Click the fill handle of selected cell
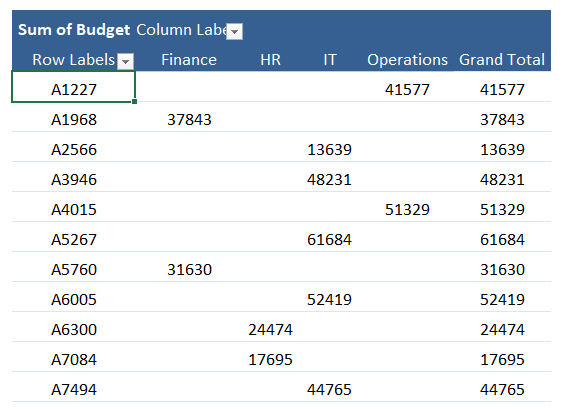The image size is (563, 409). 134,102
